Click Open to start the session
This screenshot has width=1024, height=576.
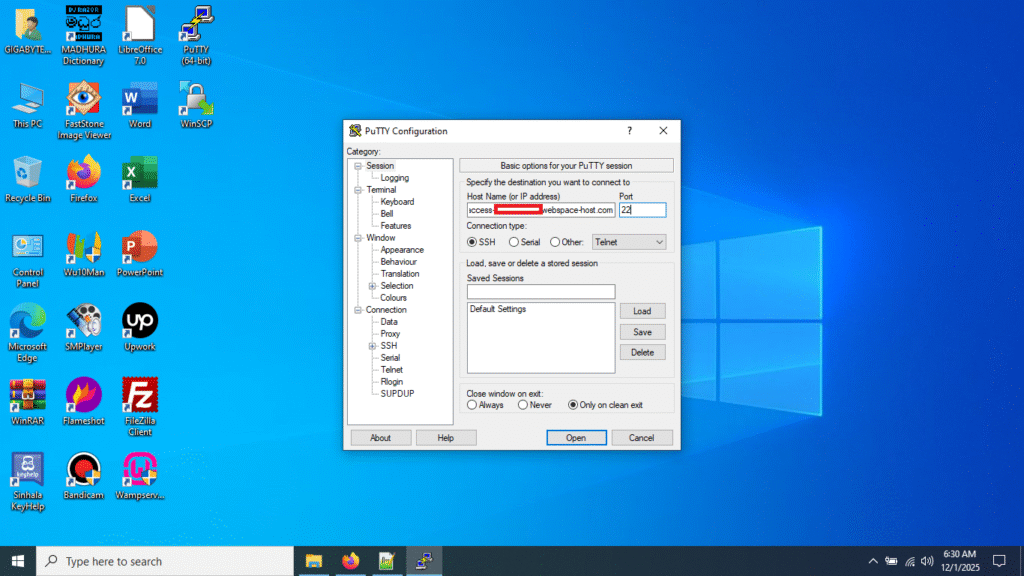point(576,437)
